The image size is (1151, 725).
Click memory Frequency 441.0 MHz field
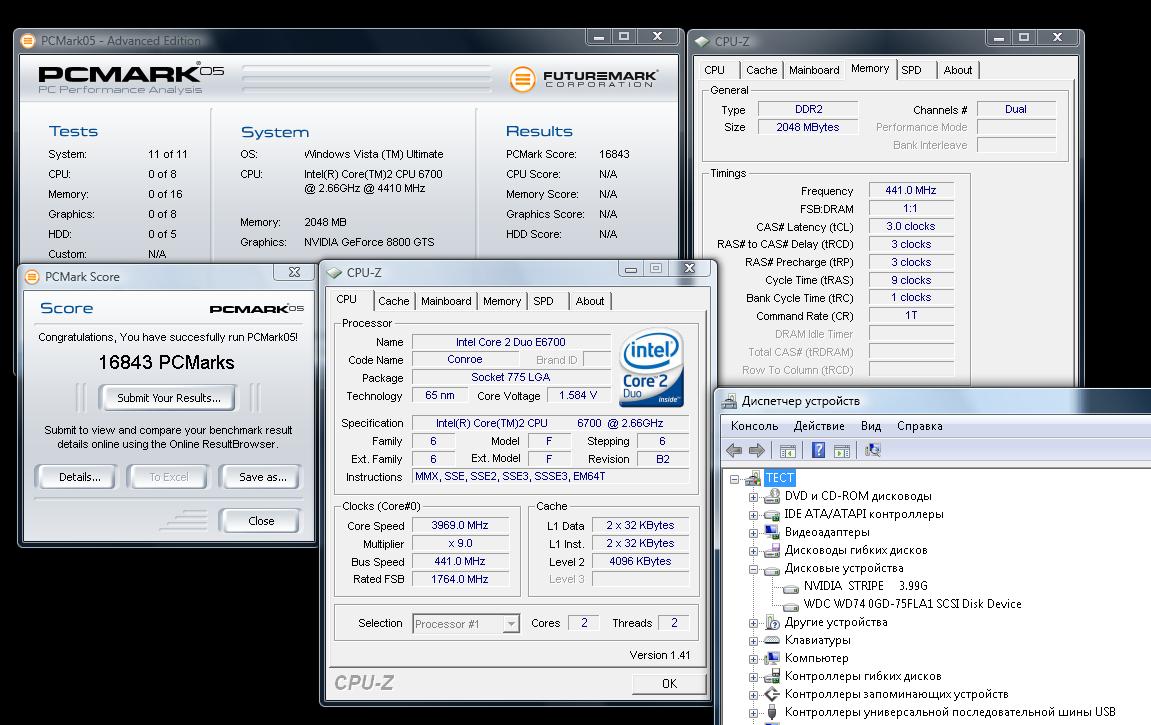point(910,191)
